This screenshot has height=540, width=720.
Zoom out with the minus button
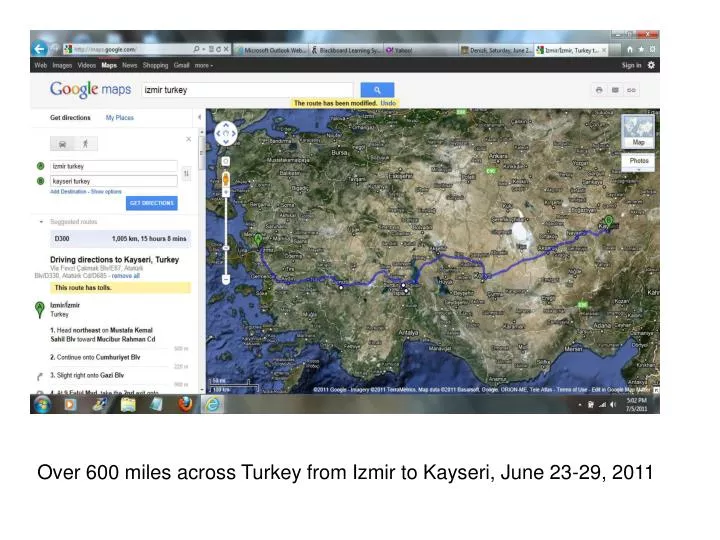(225, 279)
